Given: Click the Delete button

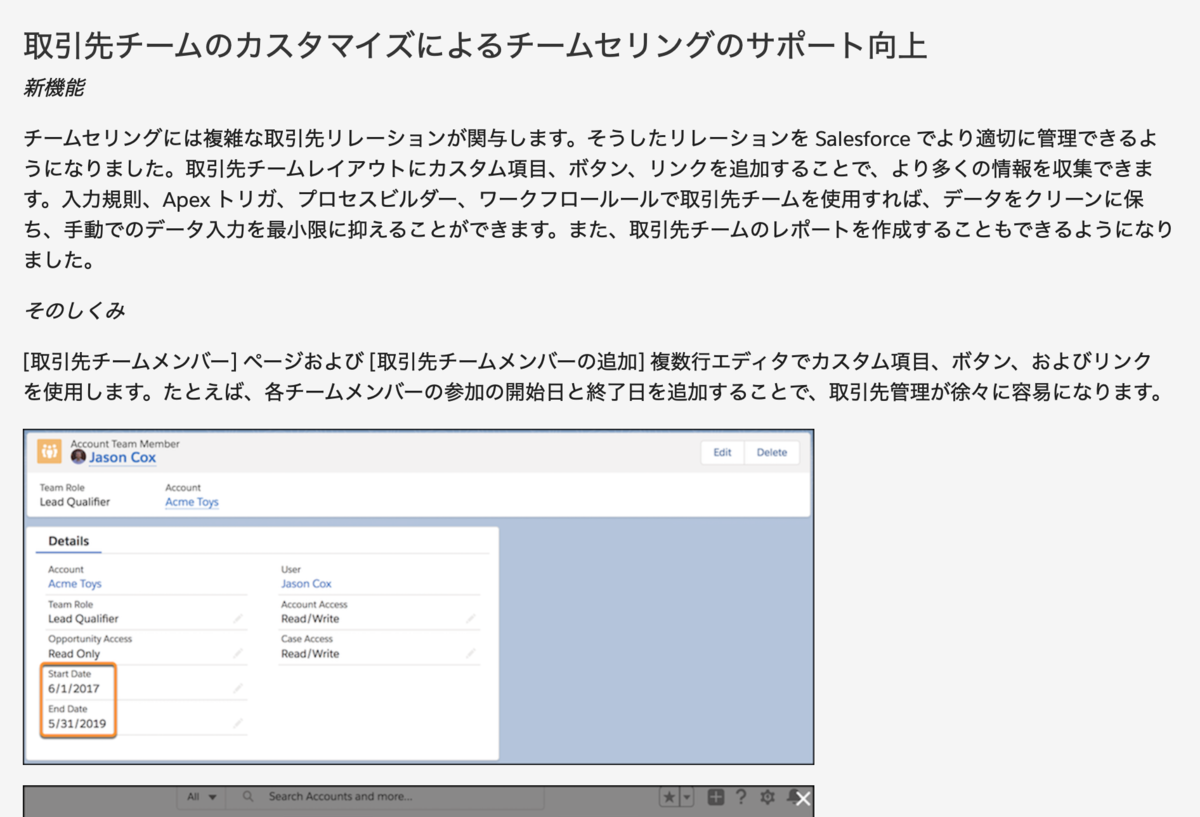Looking at the screenshot, I should (x=771, y=451).
